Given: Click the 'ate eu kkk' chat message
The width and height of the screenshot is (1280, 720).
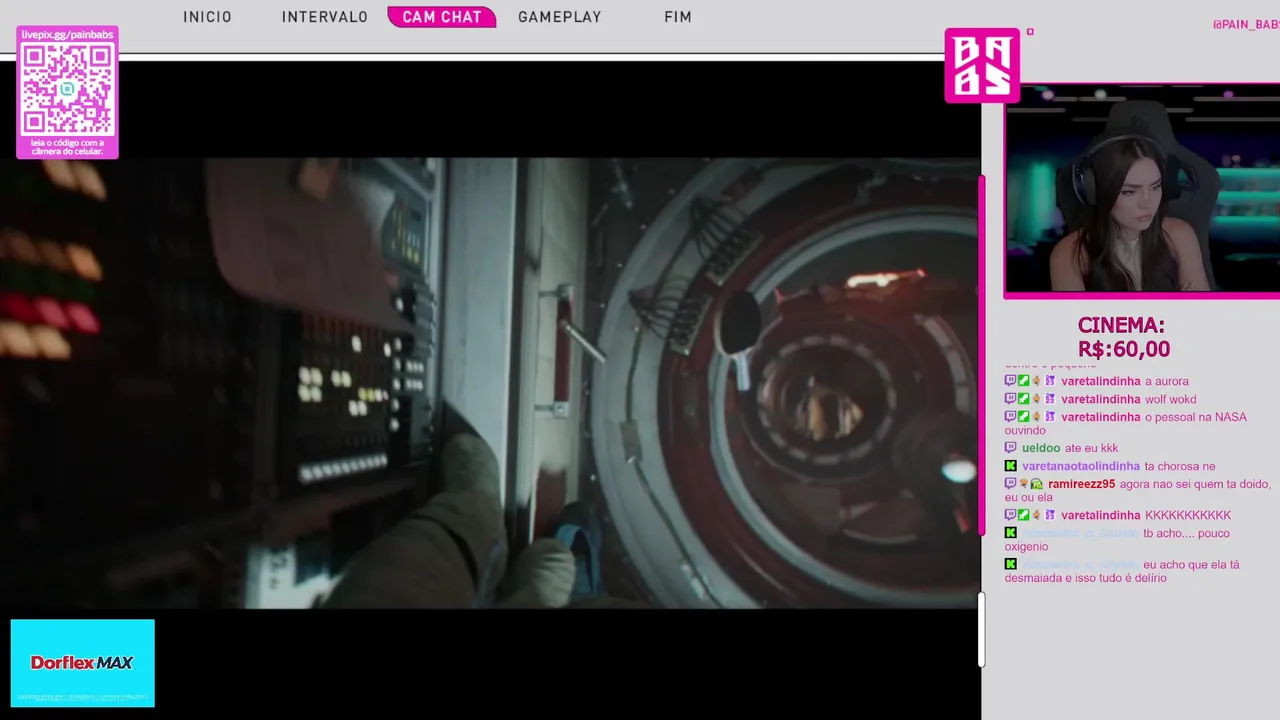Looking at the screenshot, I should coord(1091,448).
